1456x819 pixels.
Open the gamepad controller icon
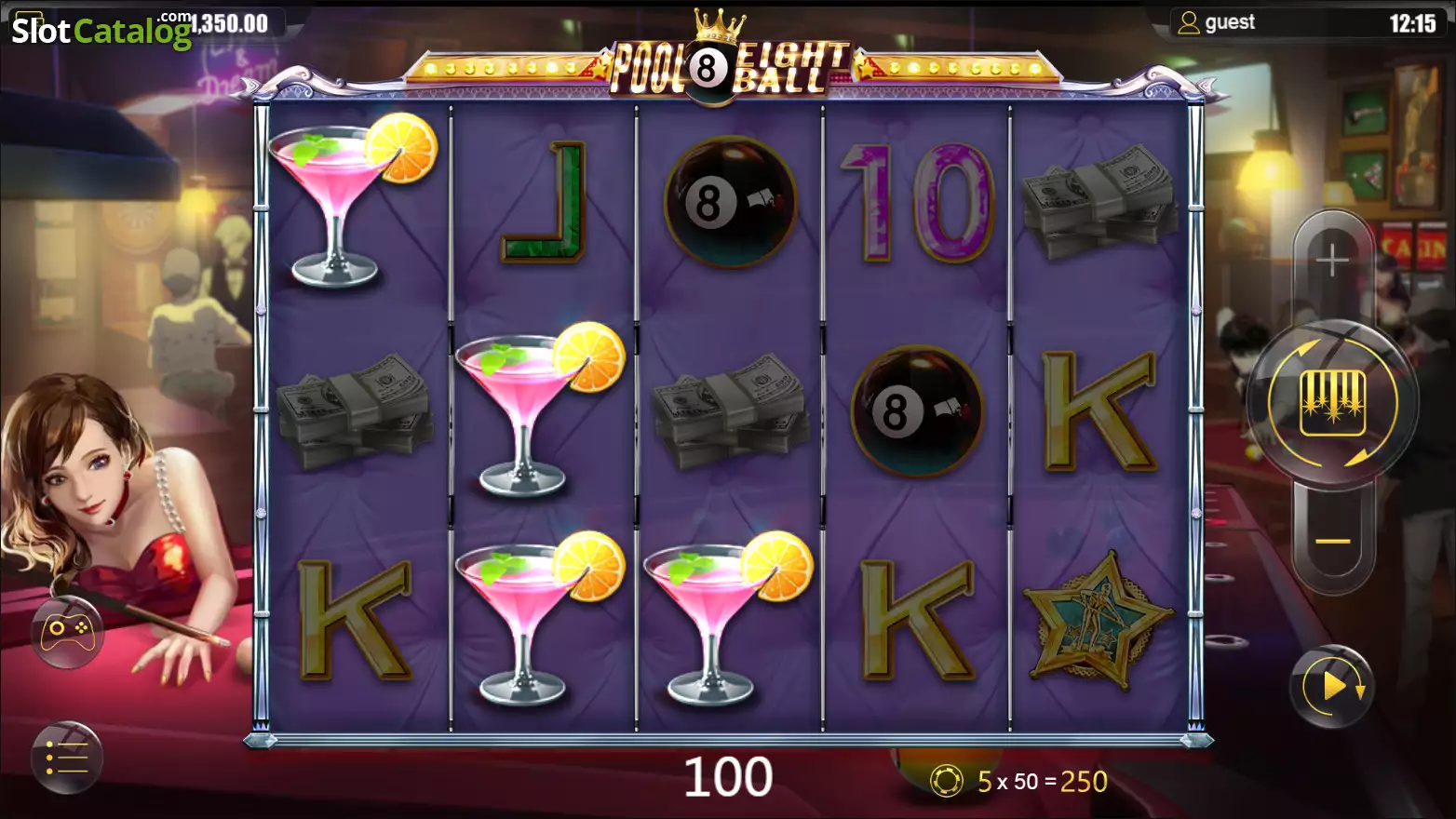point(66,632)
